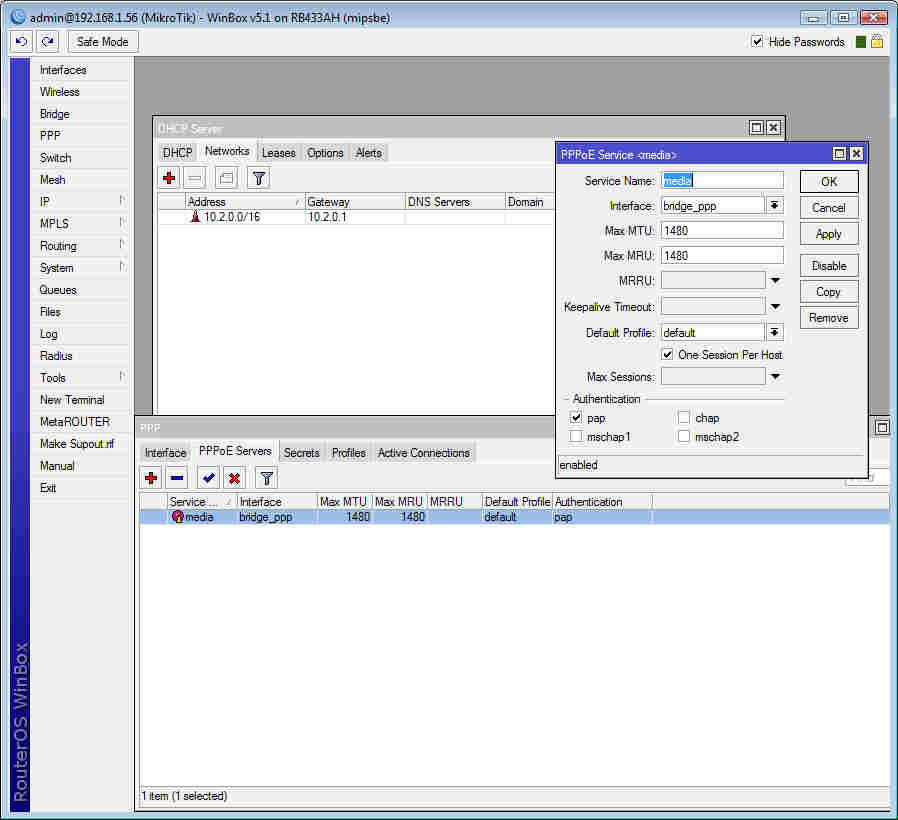
Task: Remove selected PPPoE server with blue minus
Action: click(x=177, y=478)
